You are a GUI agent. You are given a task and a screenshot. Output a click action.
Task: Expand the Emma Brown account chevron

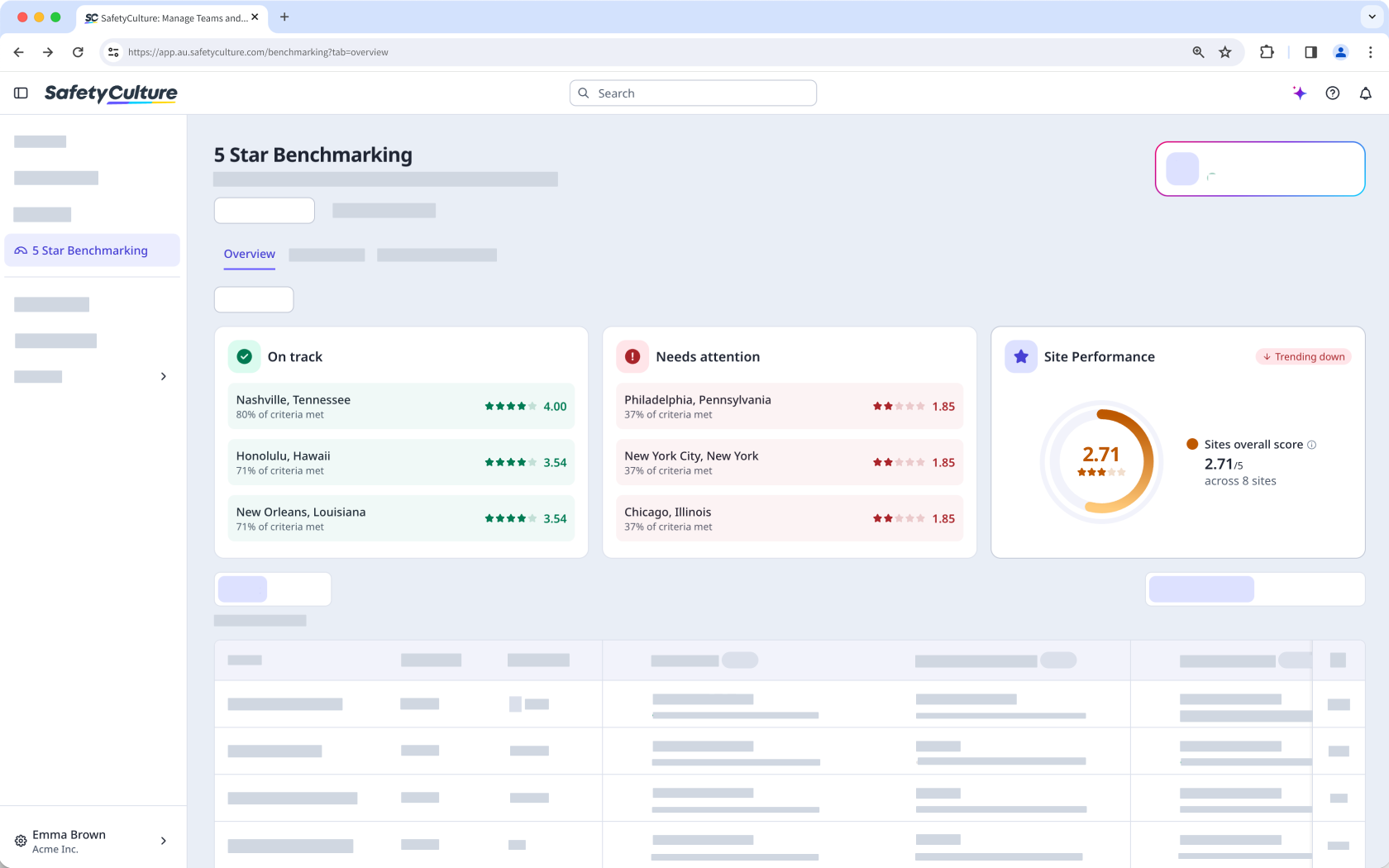click(x=164, y=841)
